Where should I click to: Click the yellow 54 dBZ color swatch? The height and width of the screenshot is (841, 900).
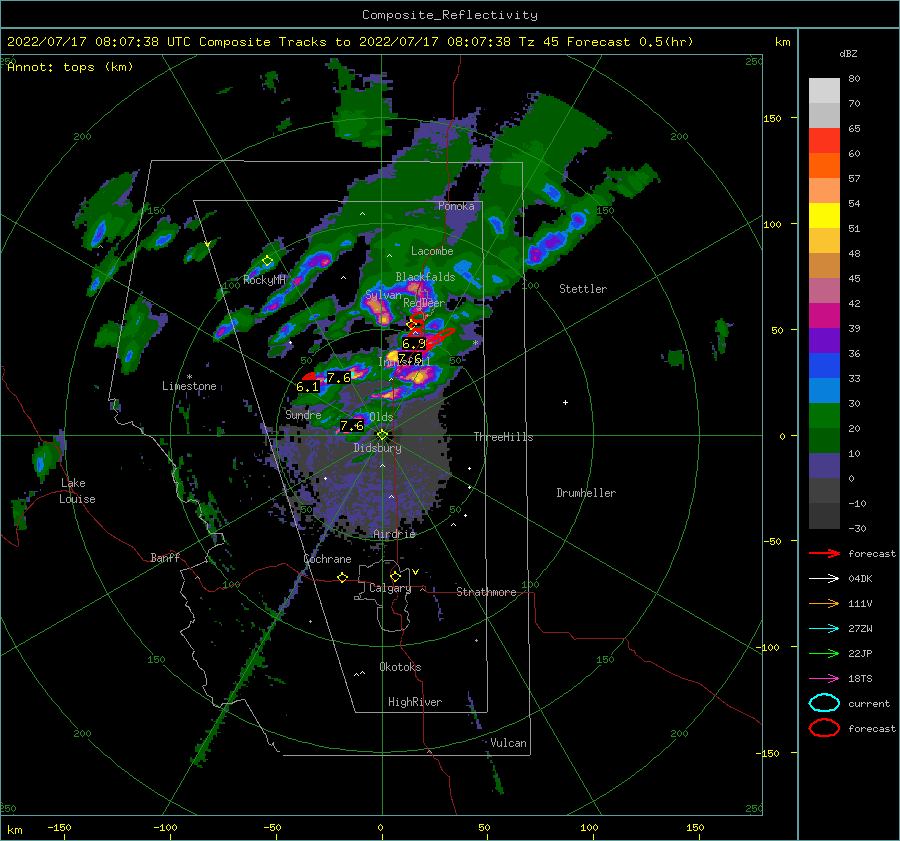824,215
